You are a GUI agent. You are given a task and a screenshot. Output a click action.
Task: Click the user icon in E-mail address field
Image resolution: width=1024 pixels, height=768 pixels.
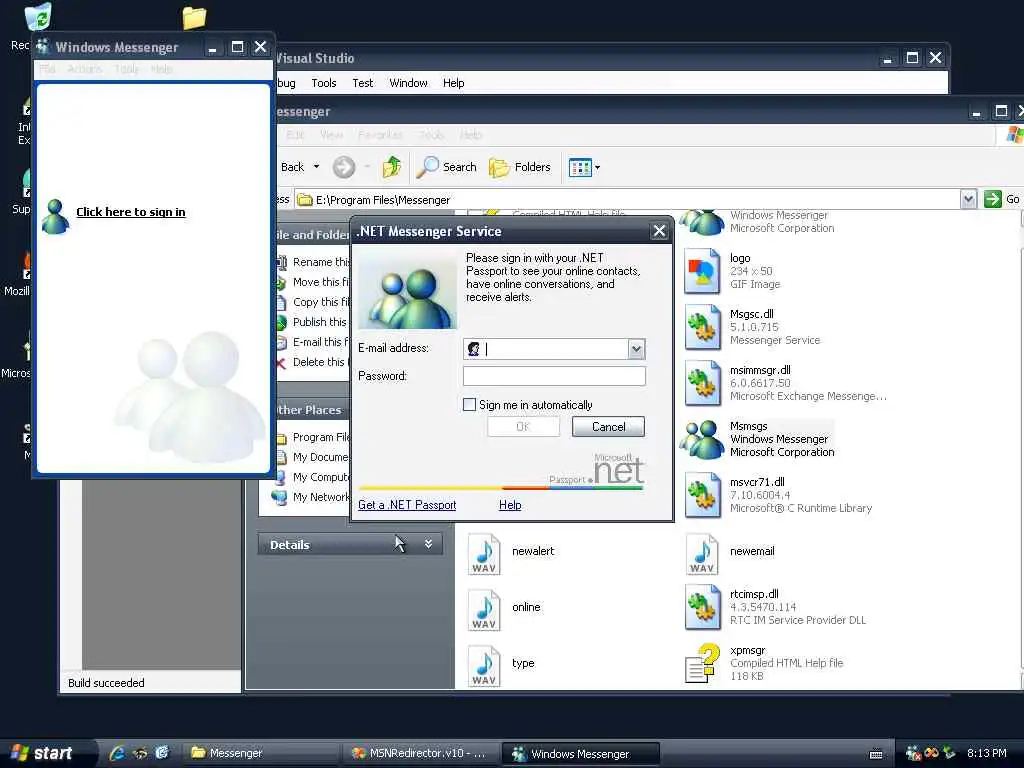tap(474, 349)
